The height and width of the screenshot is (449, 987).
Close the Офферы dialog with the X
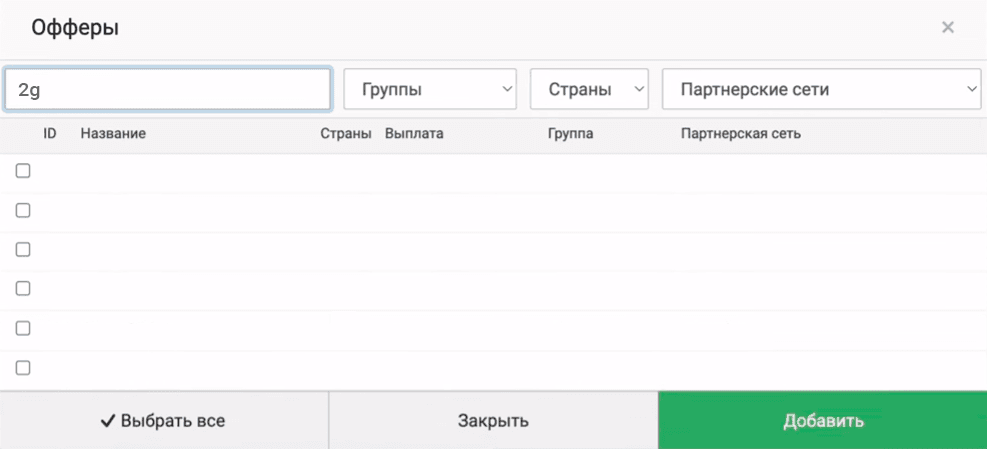click(x=947, y=27)
